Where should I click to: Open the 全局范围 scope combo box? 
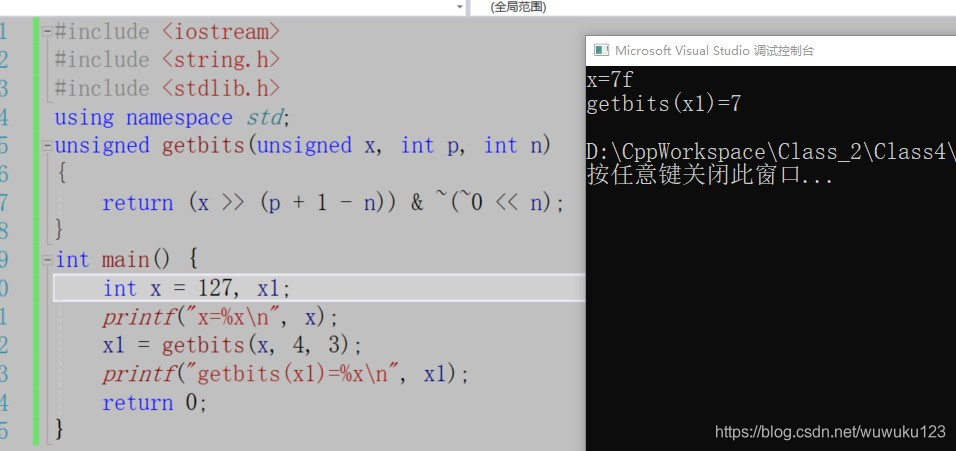point(713,7)
